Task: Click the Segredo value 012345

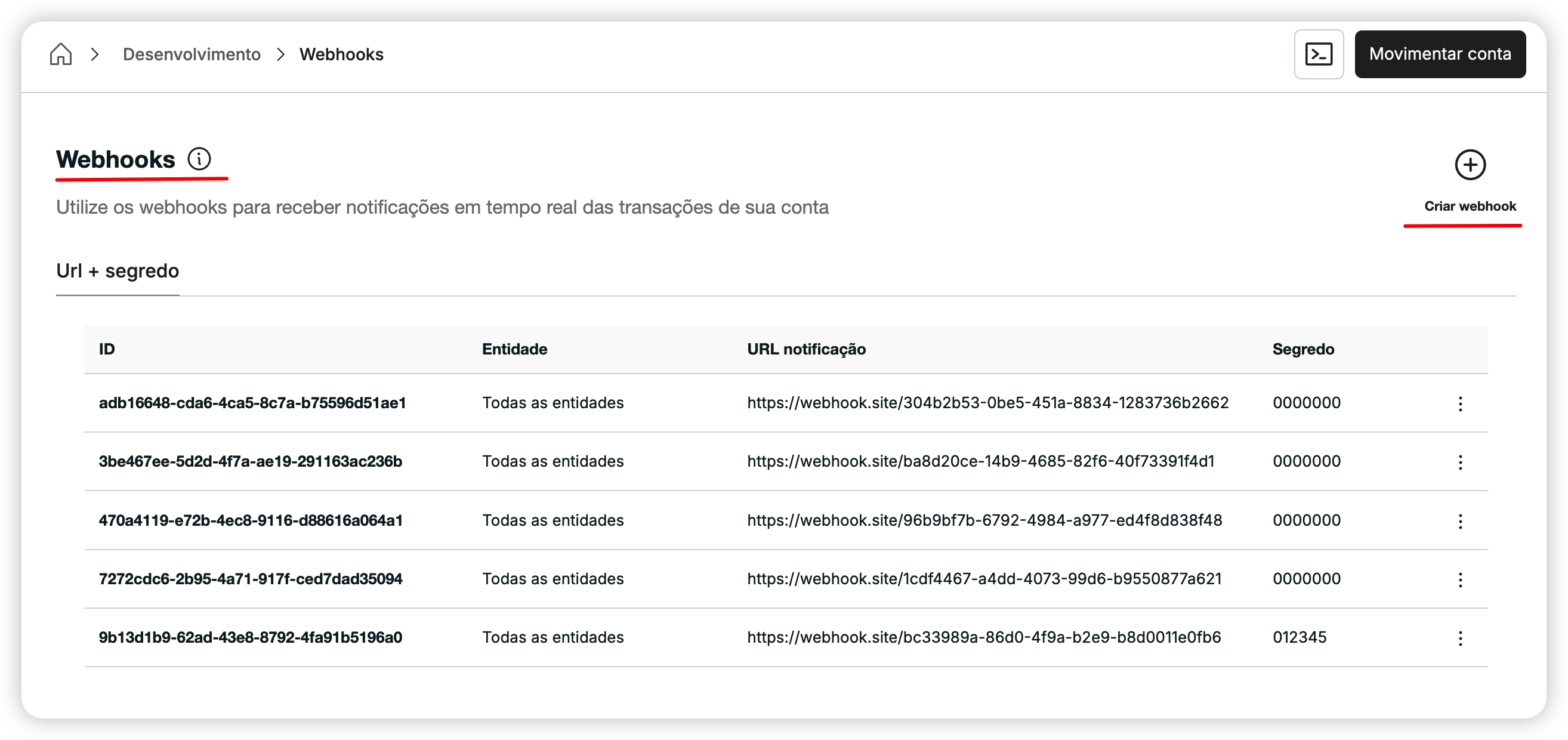Action: (x=1300, y=638)
